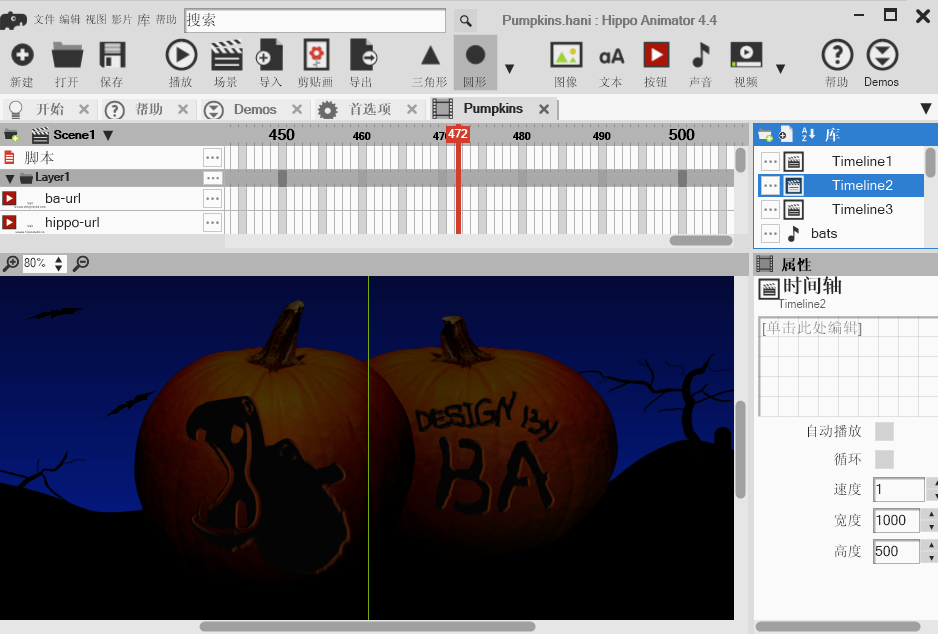The width and height of the screenshot is (938, 634).
Task: Click the zoom-in magnifier above the canvas
Action: tap(11, 263)
